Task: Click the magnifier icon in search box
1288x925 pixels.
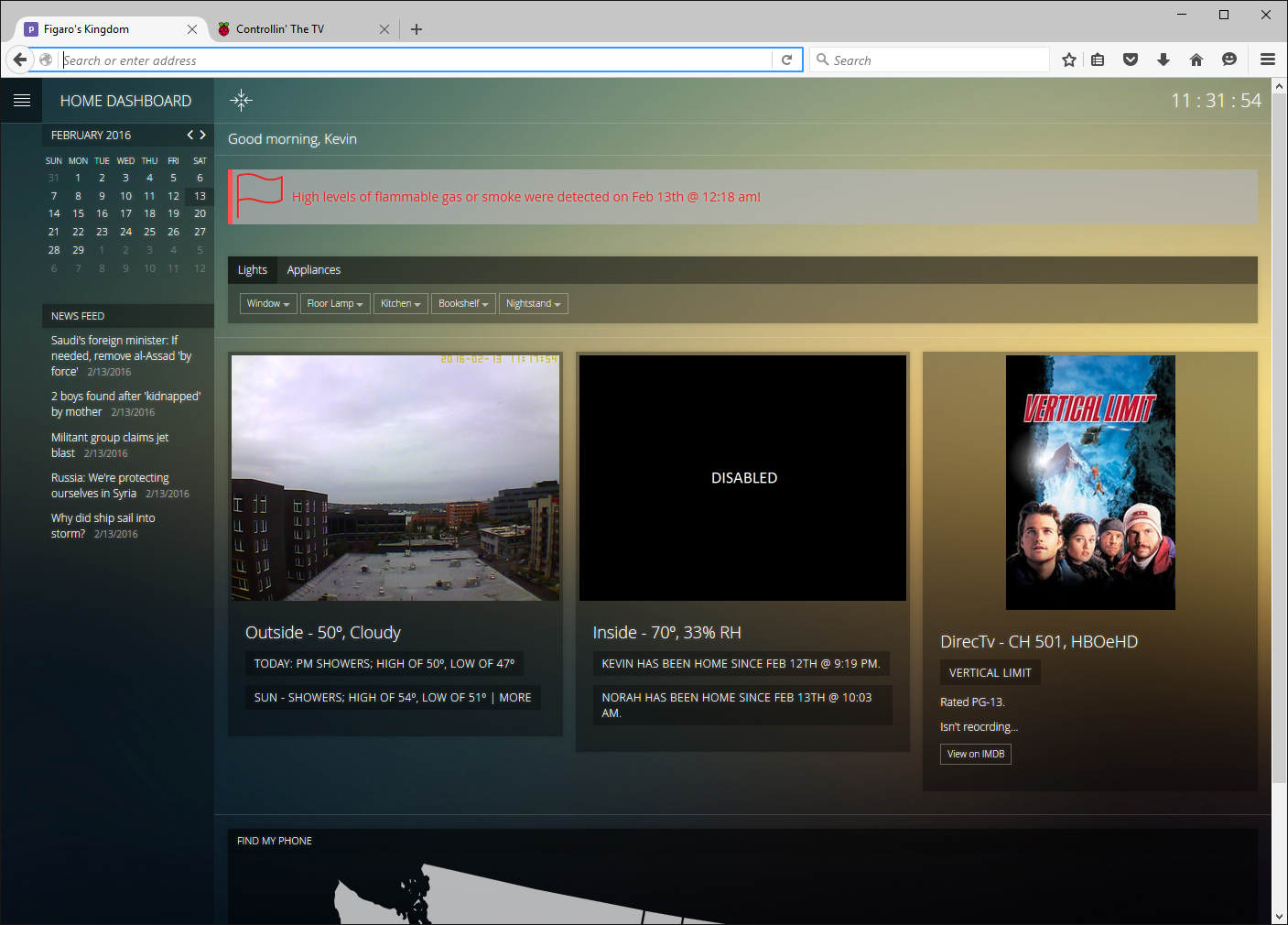Action: [822, 60]
